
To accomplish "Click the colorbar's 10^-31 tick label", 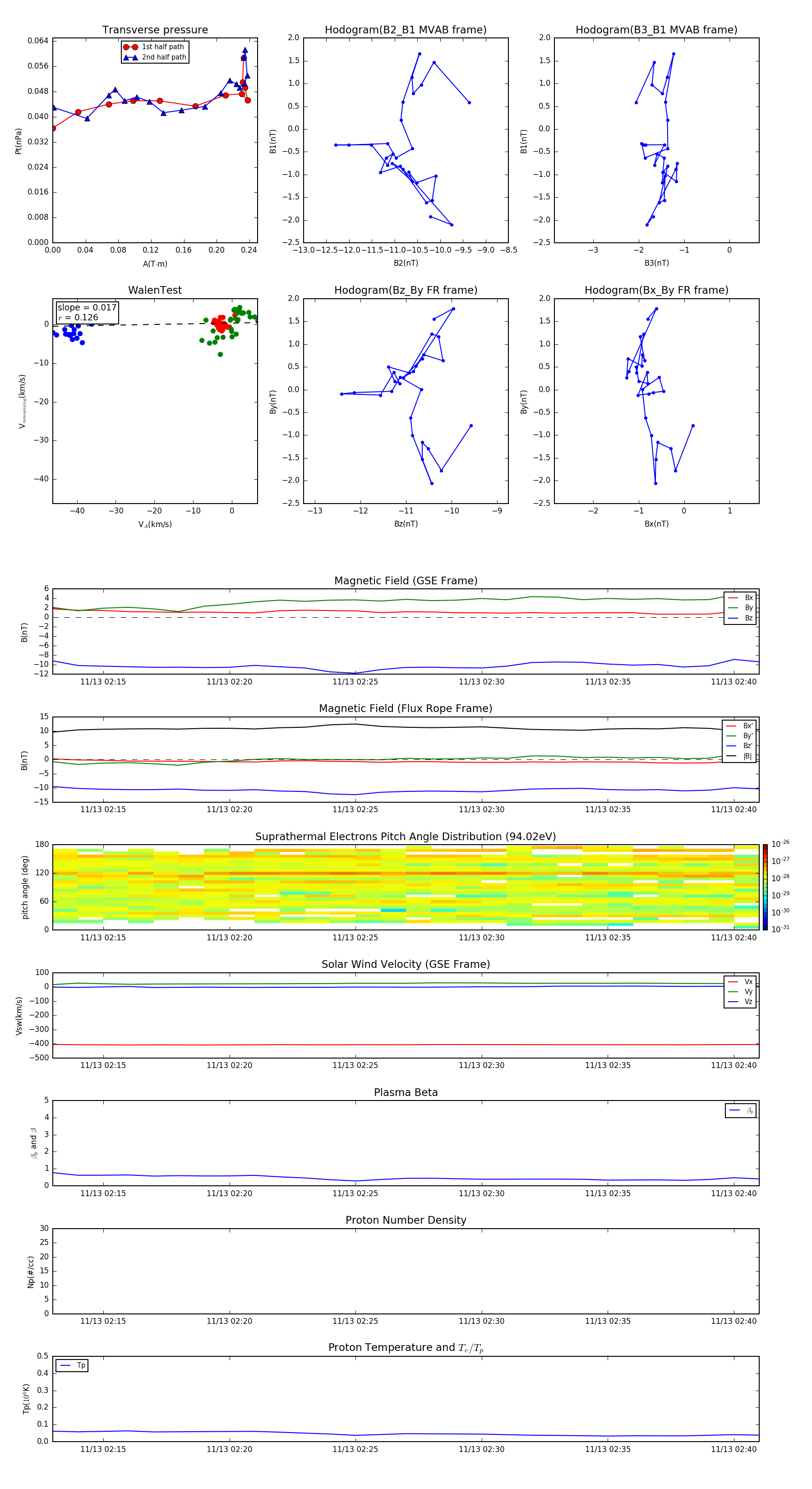I will pyautogui.click(x=780, y=929).
